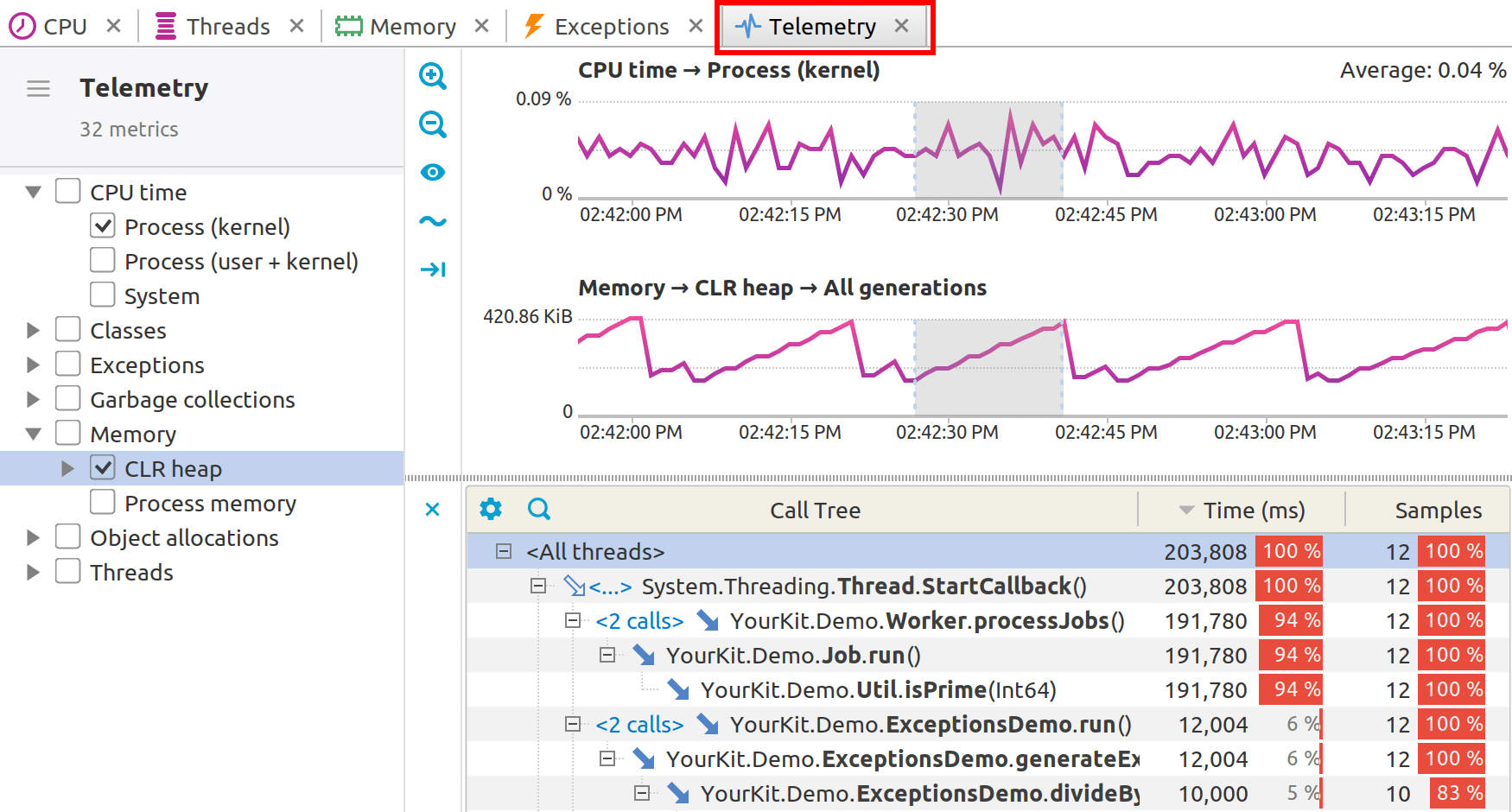Select the Telemetry tab
This screenshot has width=1512, height=812.
823,26
